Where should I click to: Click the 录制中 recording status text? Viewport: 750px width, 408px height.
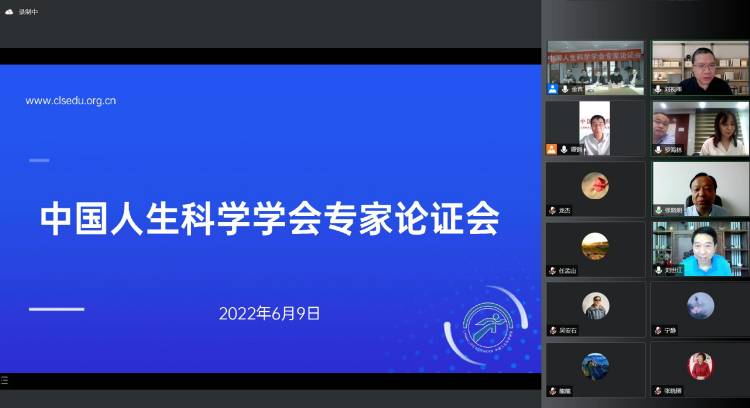coord(28,11)
